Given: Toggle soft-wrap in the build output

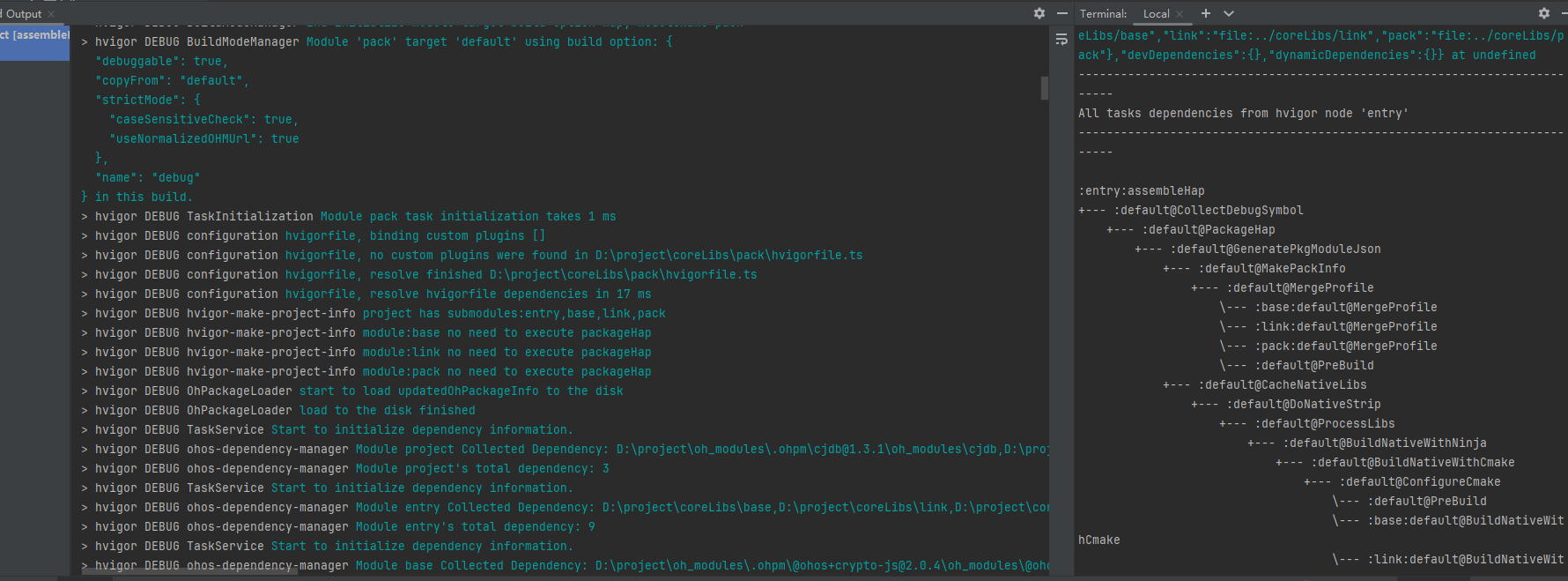Looking at the screenshot, I should [1061, 40].
